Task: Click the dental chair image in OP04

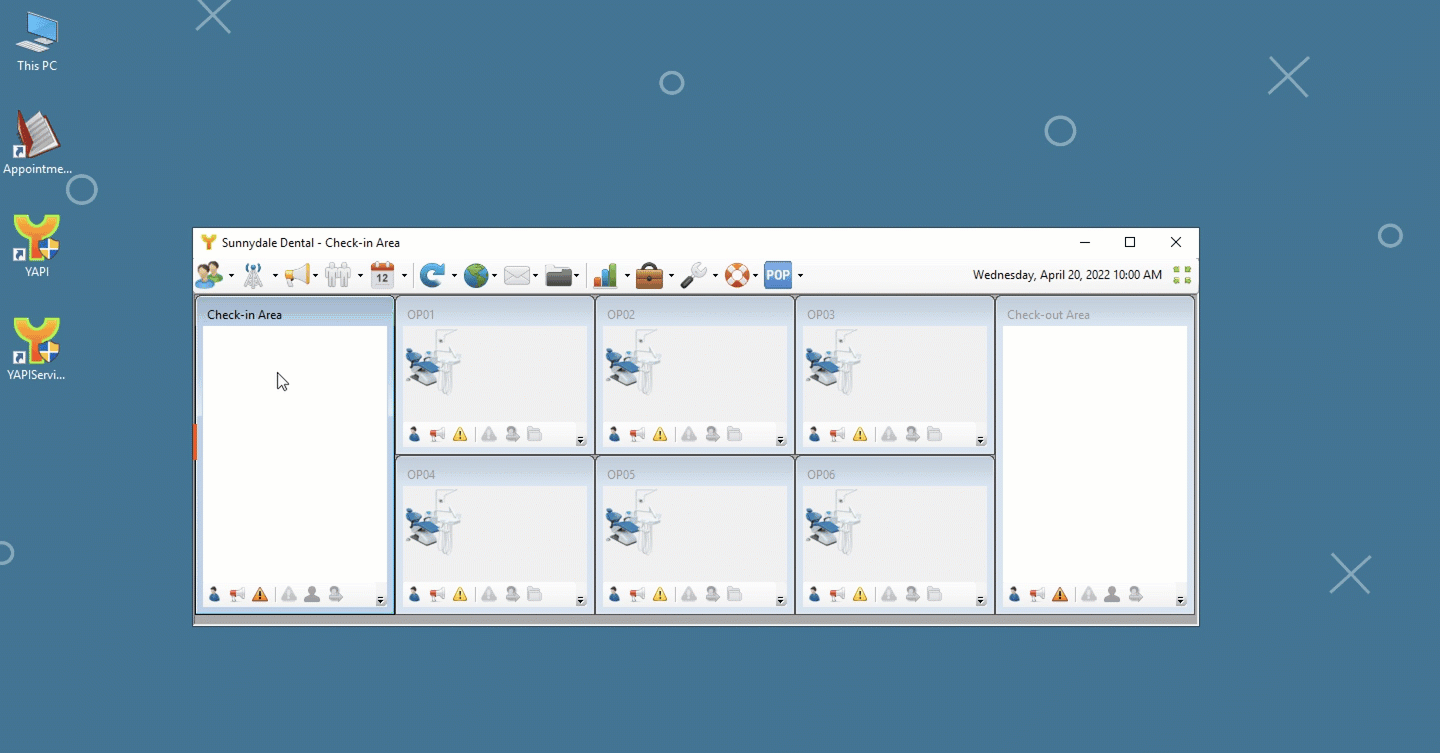Action: coord(433,522)
